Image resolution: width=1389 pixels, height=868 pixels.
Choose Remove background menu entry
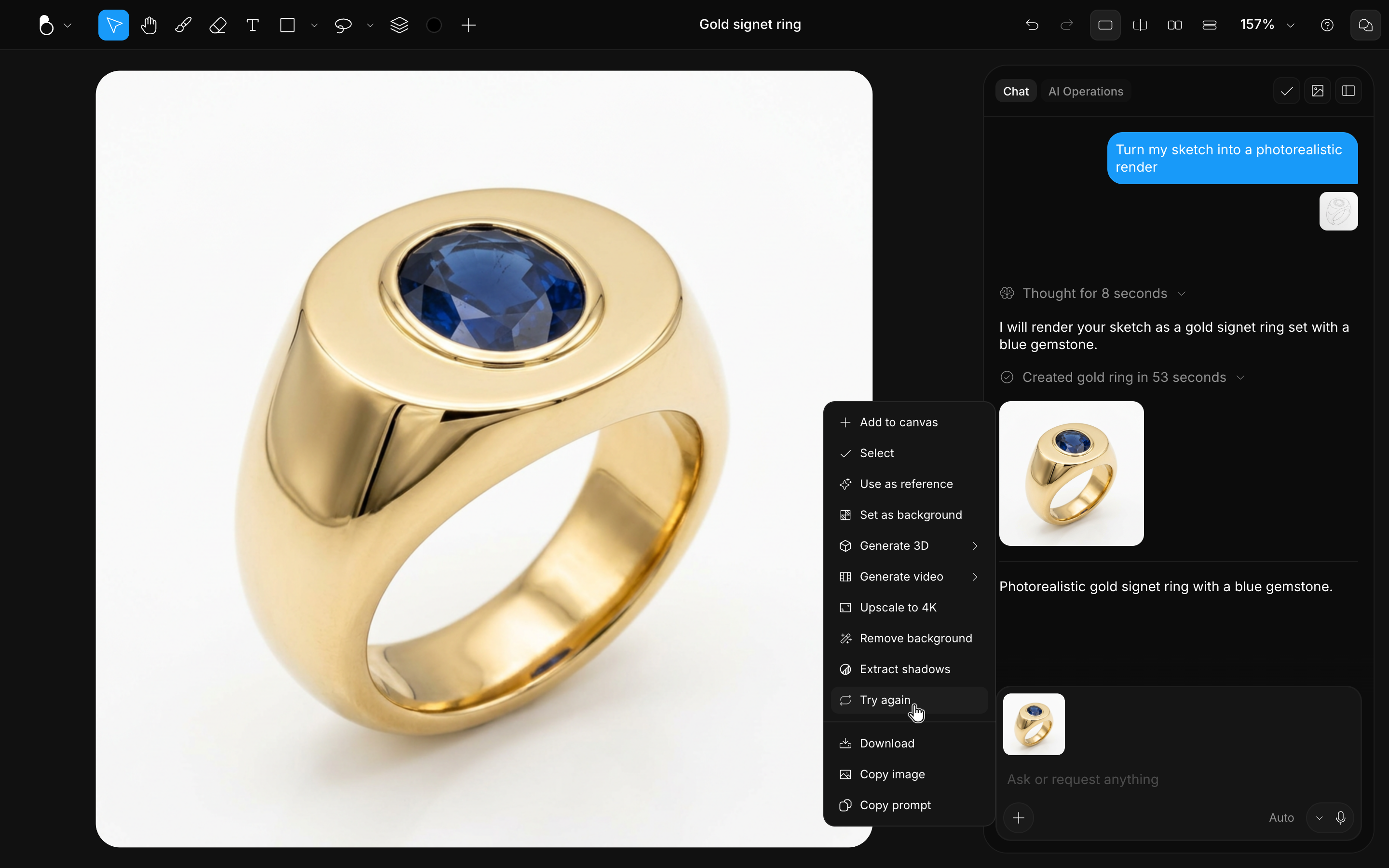point(909,638)
